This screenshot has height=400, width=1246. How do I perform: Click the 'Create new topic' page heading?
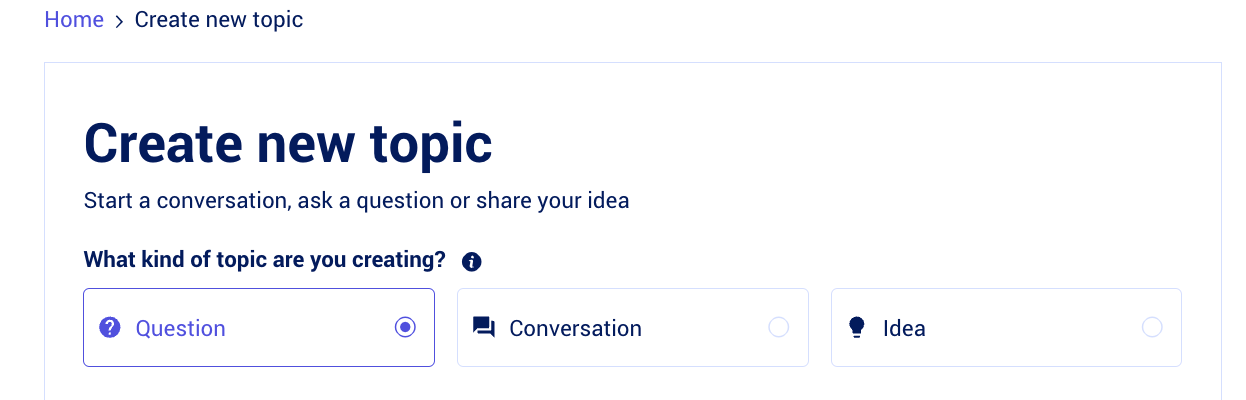[288, 143]
